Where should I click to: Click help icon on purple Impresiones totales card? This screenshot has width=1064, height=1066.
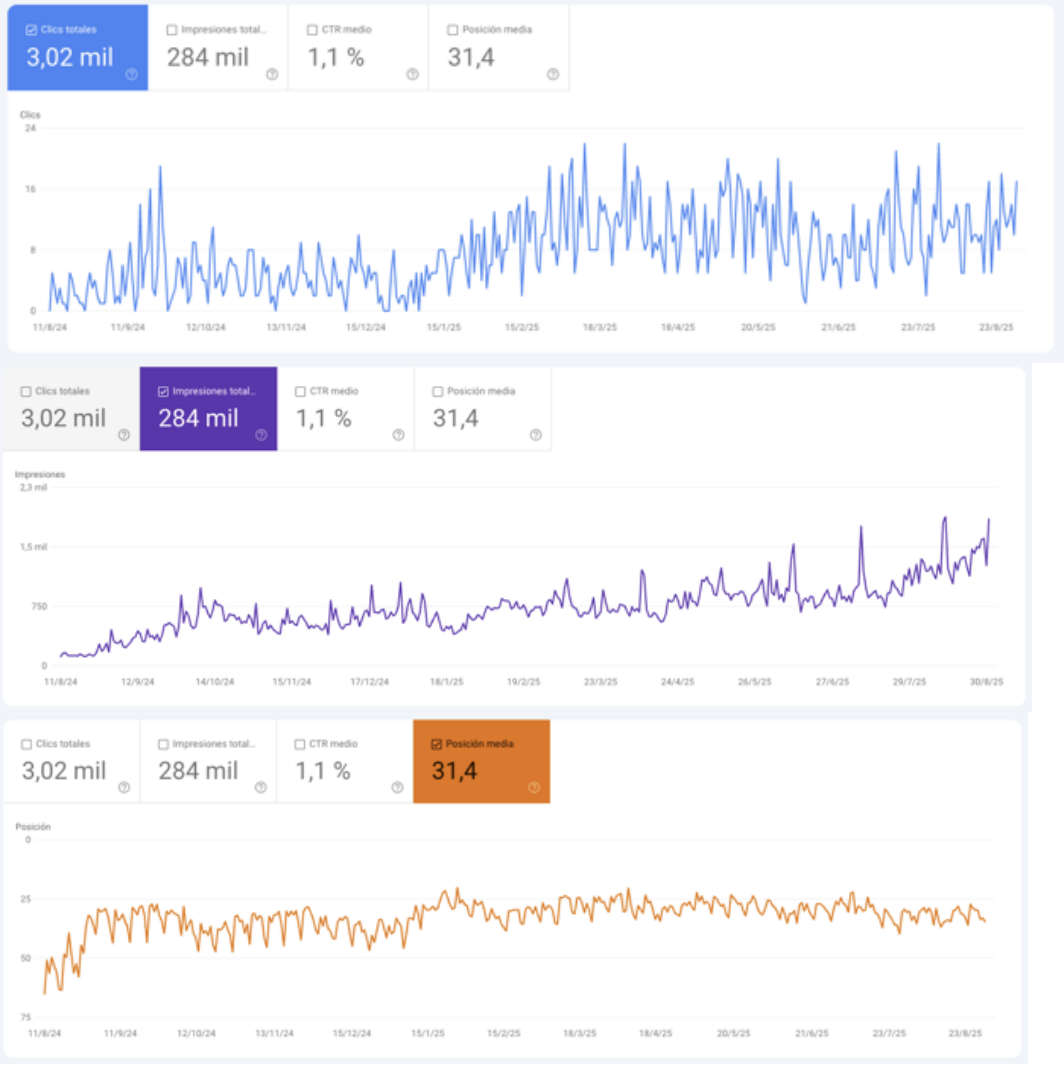261,435
